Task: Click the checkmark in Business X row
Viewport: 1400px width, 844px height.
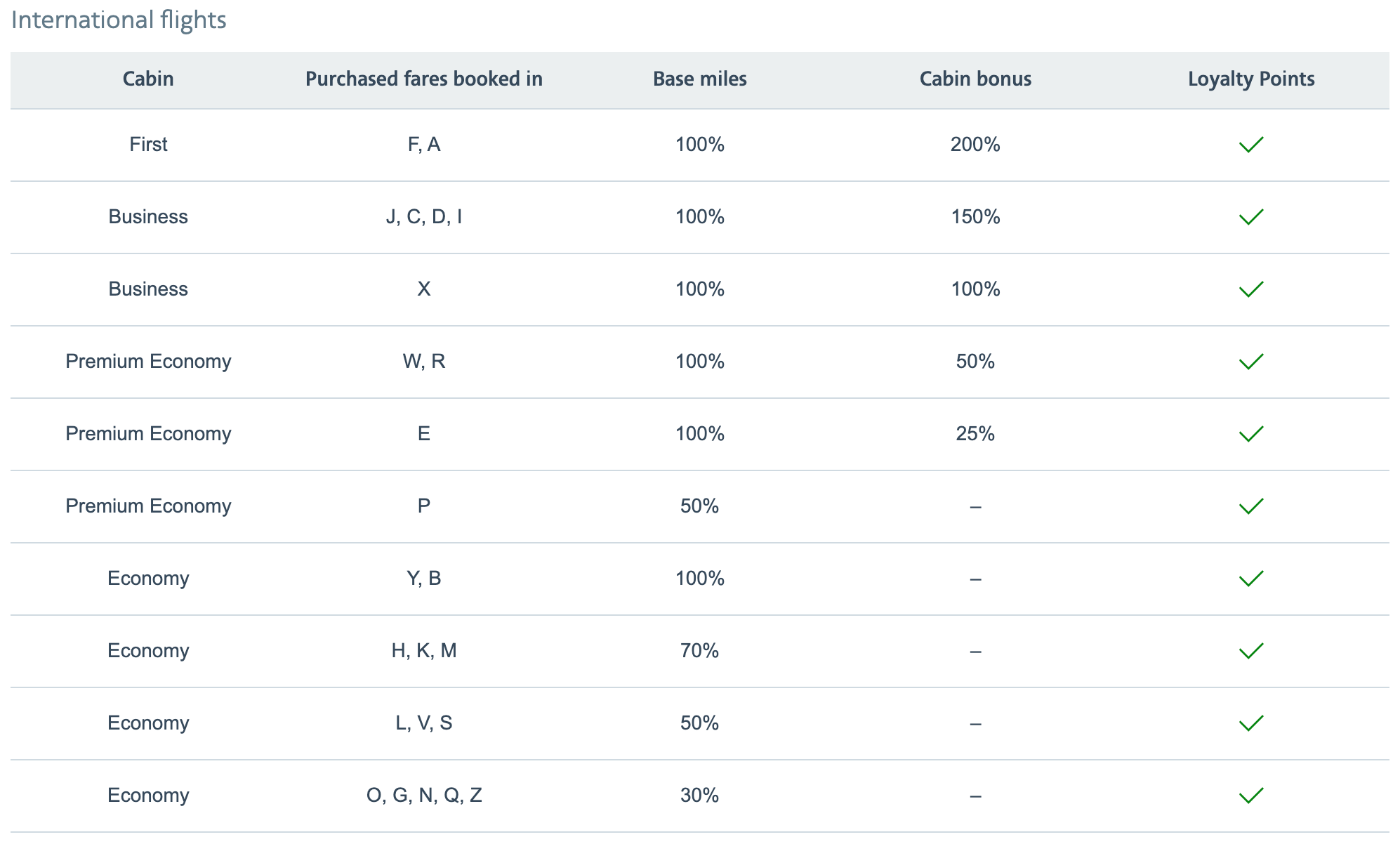Action: 1251,289
